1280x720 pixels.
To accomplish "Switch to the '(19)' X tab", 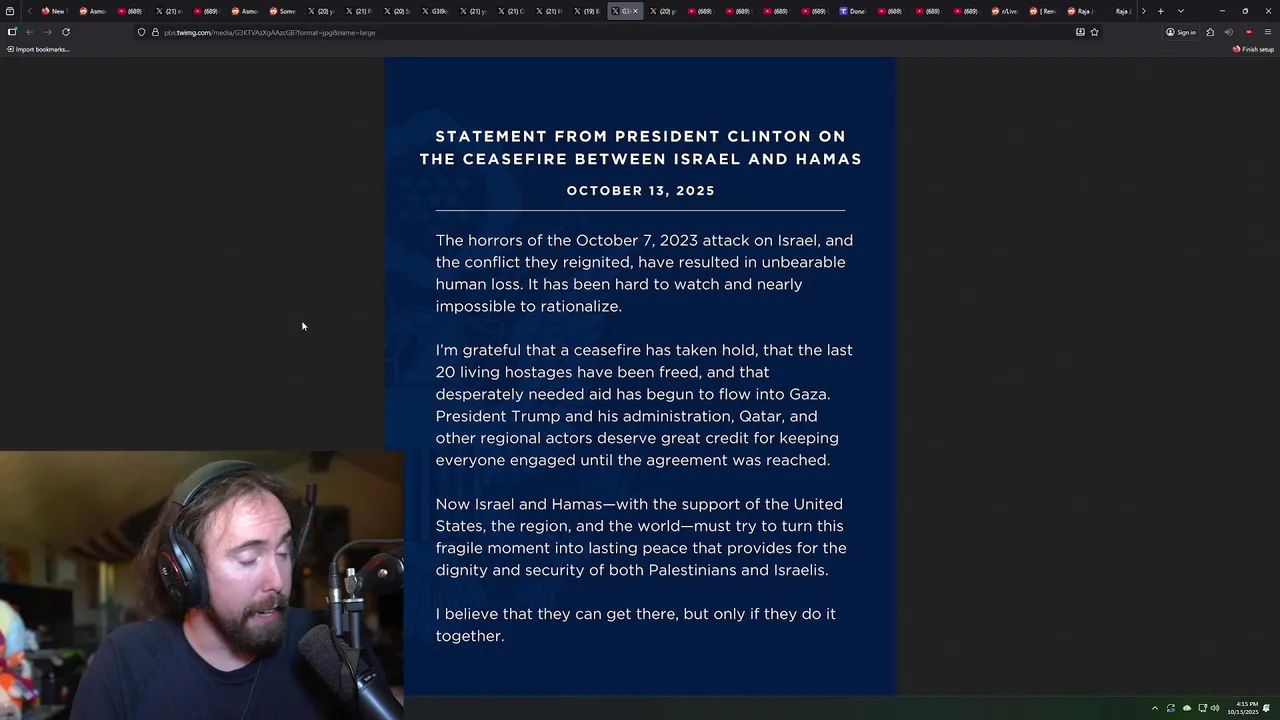I will (586, 11).
